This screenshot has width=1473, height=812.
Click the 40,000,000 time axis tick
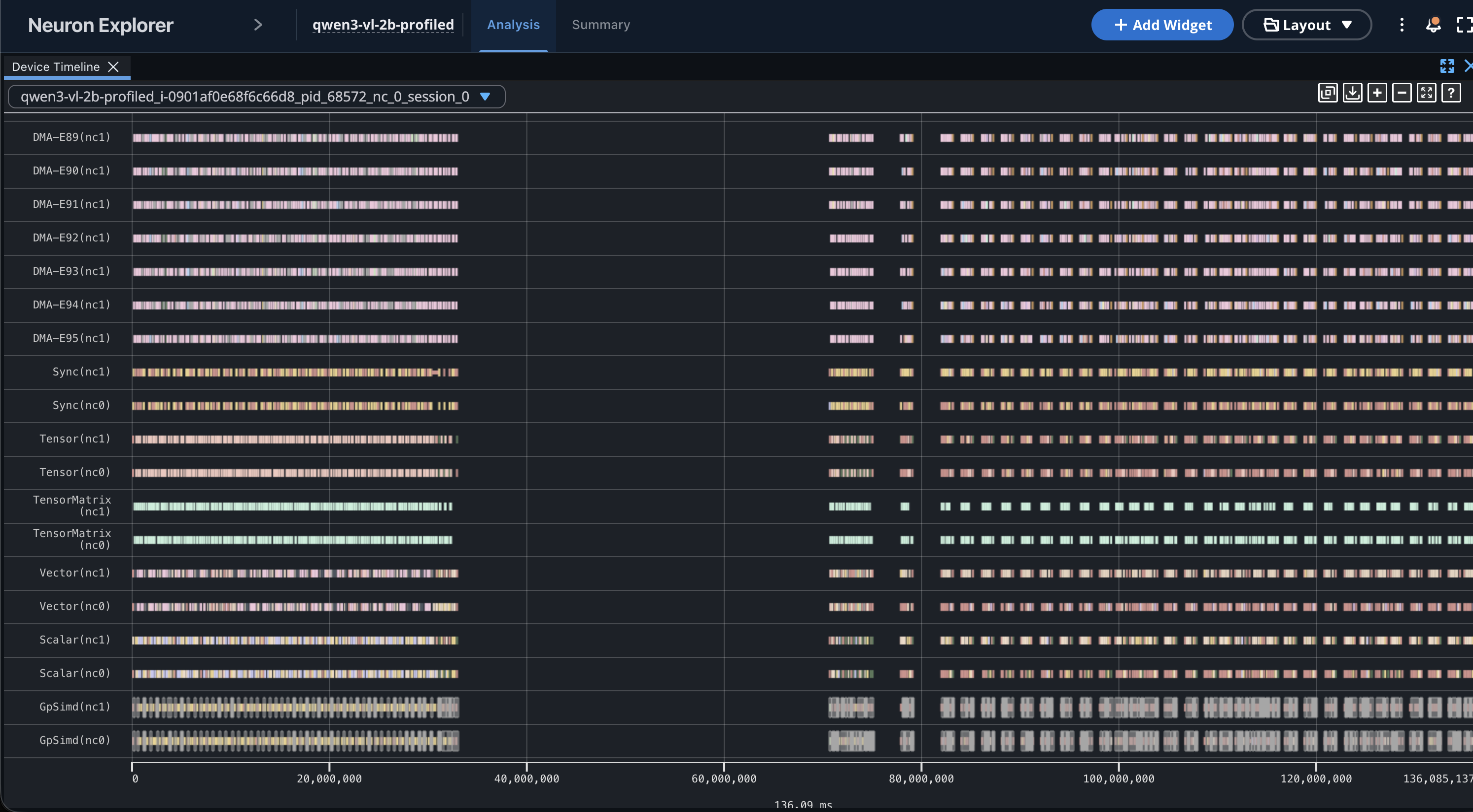526,779
